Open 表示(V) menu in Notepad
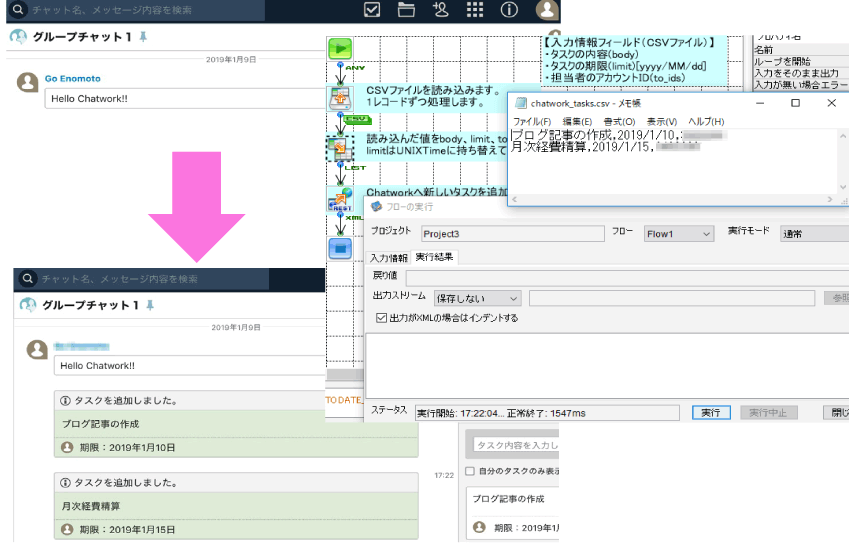Viewport: 850px width, 546px height. pyautogui.click(x=661, y=121)
